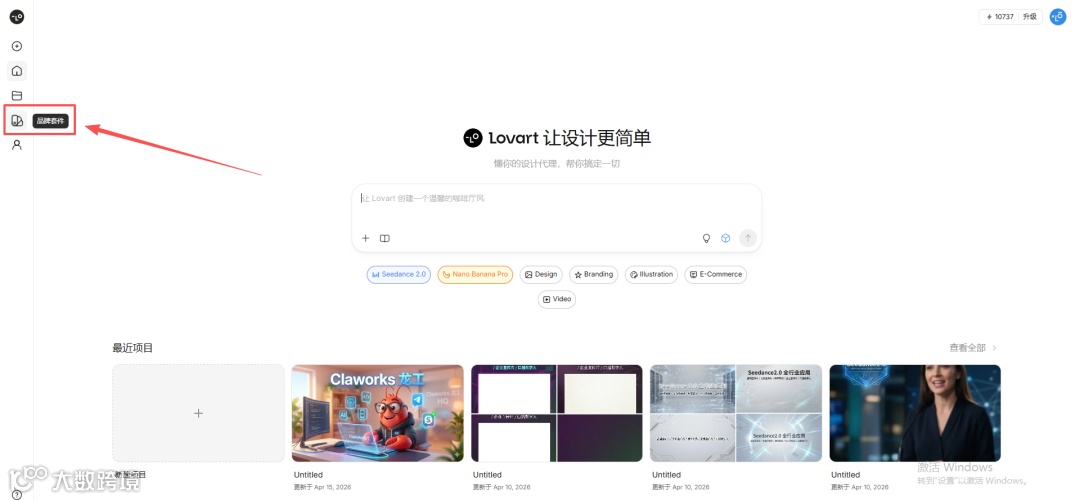Choose the Design category chip

point(541,274)
